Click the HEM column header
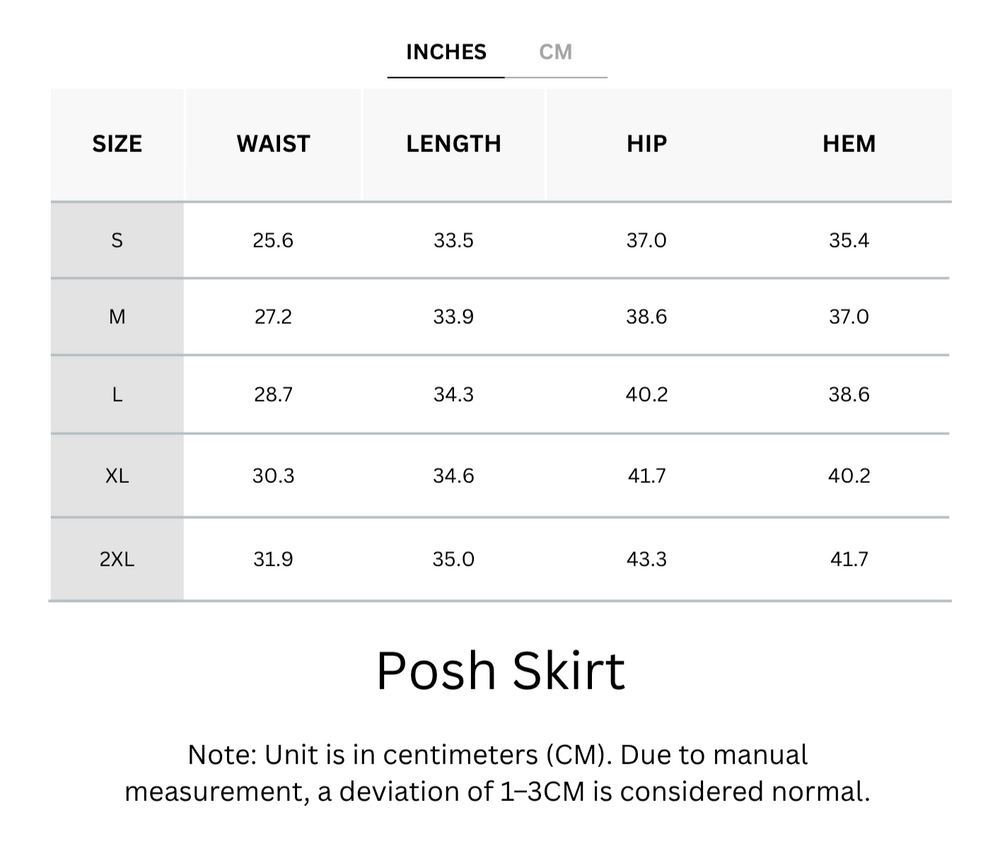 click(x=849, y=144)
